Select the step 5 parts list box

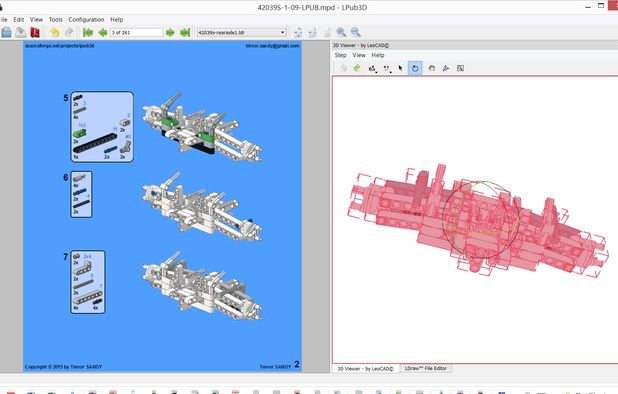coord(102,126)
